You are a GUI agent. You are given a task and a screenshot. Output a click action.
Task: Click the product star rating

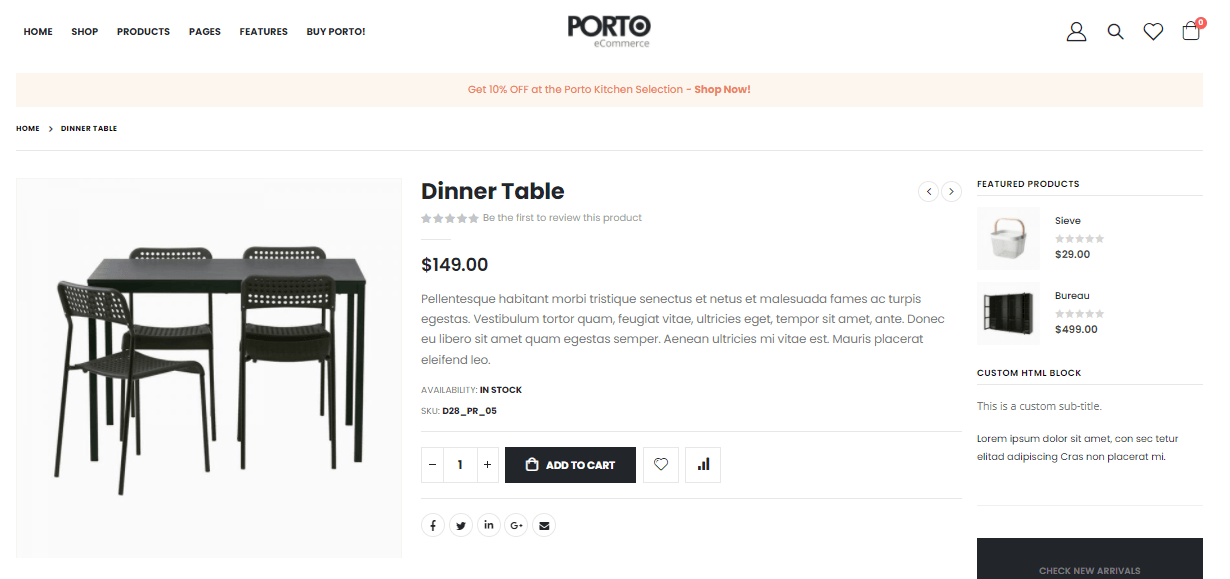tap(450, 218)
